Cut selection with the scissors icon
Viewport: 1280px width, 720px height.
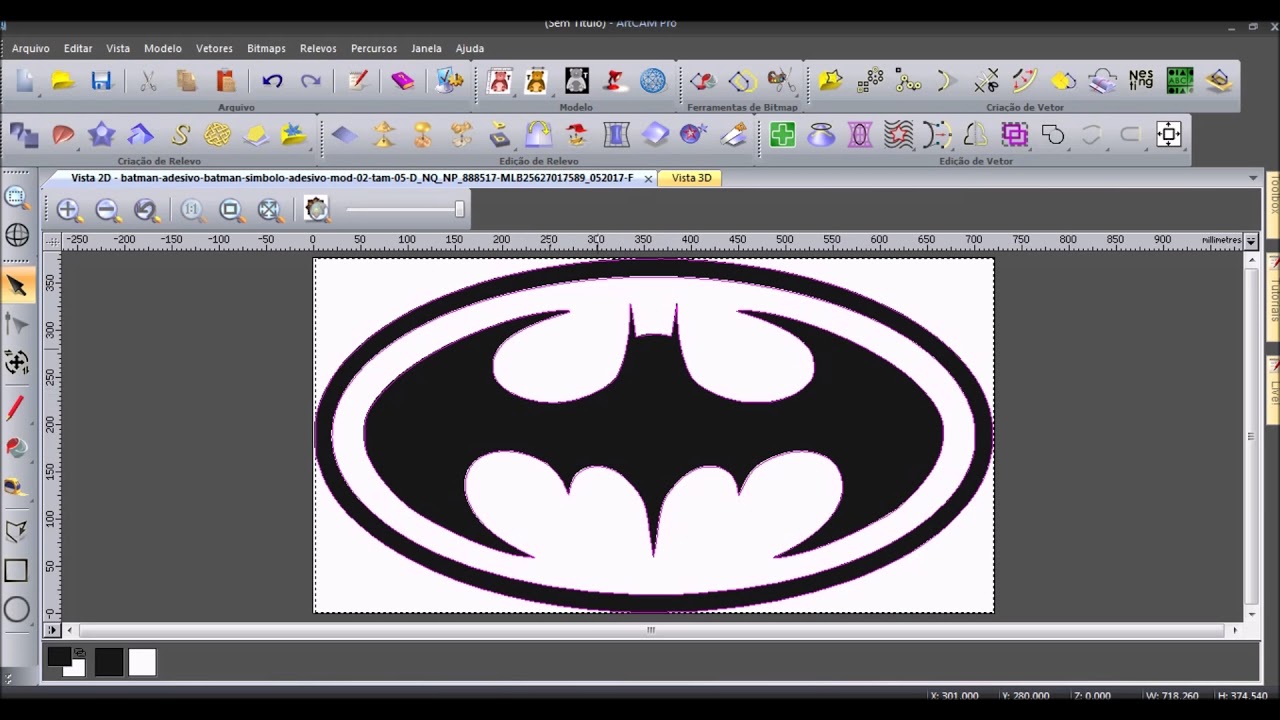coord(148,81)
